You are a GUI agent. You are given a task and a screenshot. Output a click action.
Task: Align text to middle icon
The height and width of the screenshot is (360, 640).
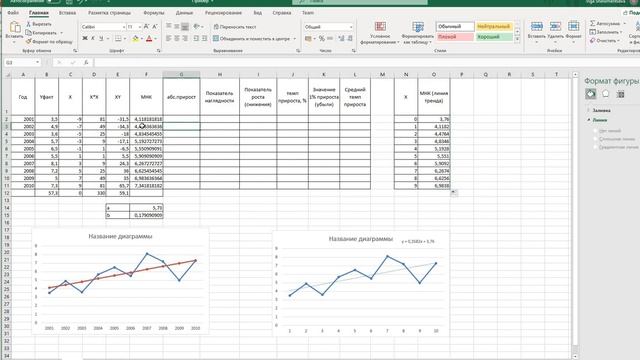(x=177, y=27)
